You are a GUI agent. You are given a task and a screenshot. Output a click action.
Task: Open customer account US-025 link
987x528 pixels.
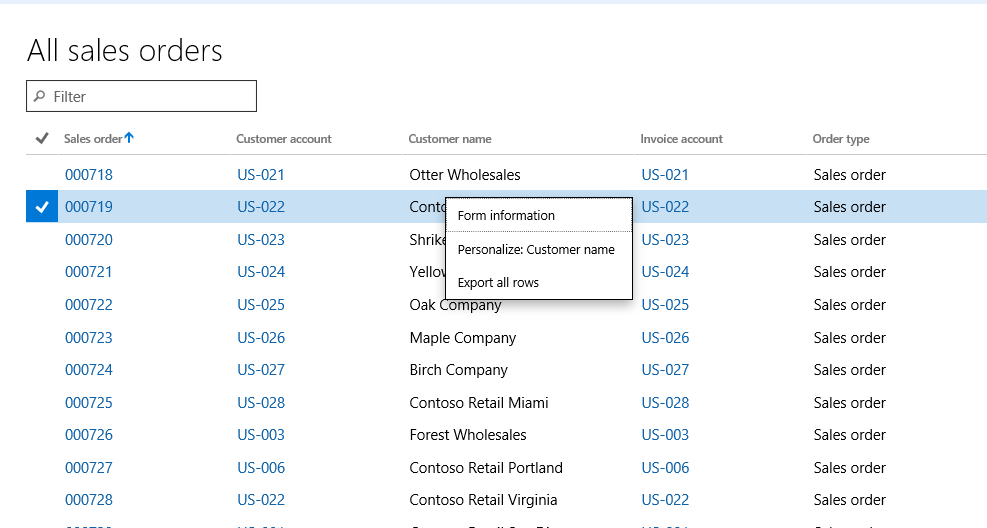[261, 305]
